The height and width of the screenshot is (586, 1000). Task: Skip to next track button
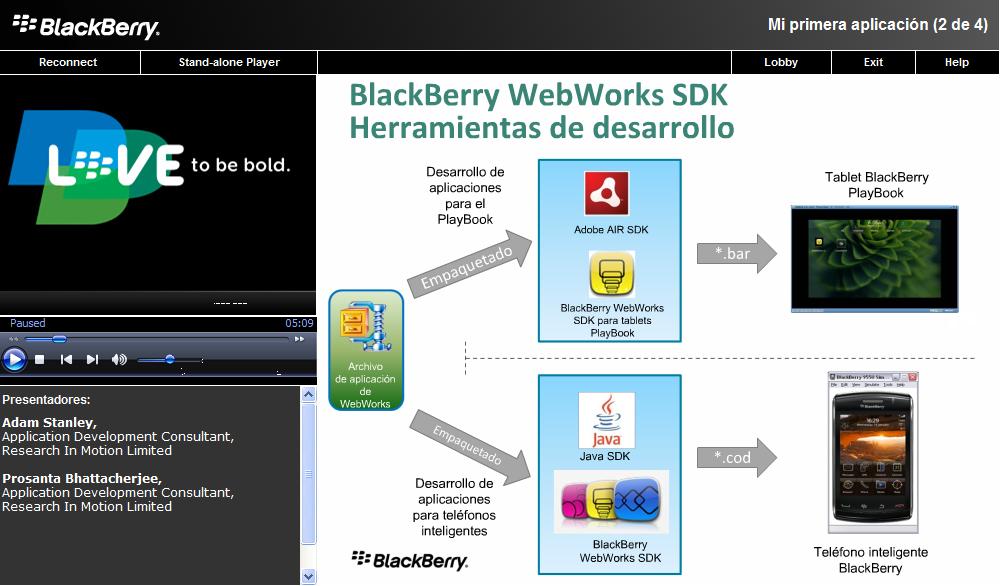click(x=92, y=360)
